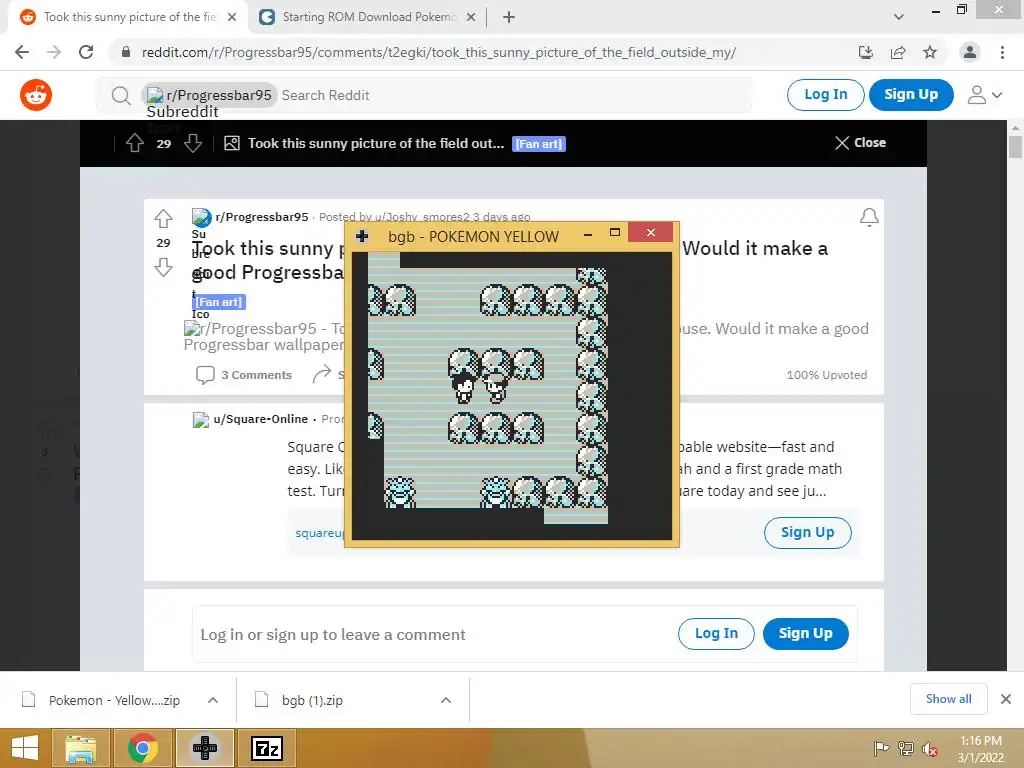The height and width of the screenshot is (768, 1024).
Task: Switch to Starting ROM Download tab
Action: click(369, 17)
